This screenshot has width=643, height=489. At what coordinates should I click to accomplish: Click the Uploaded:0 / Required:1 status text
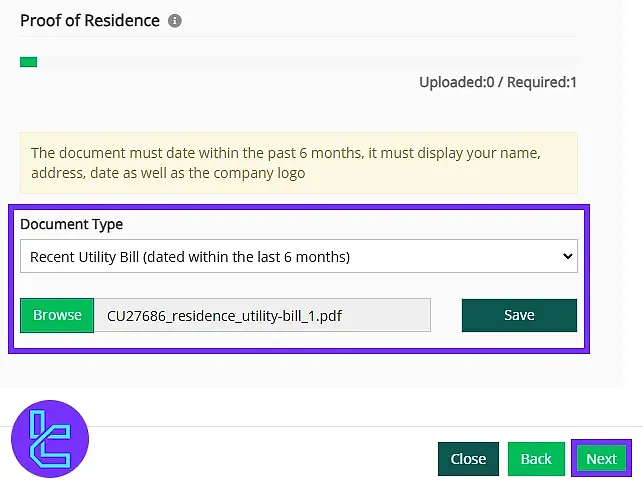click(498, 82)
